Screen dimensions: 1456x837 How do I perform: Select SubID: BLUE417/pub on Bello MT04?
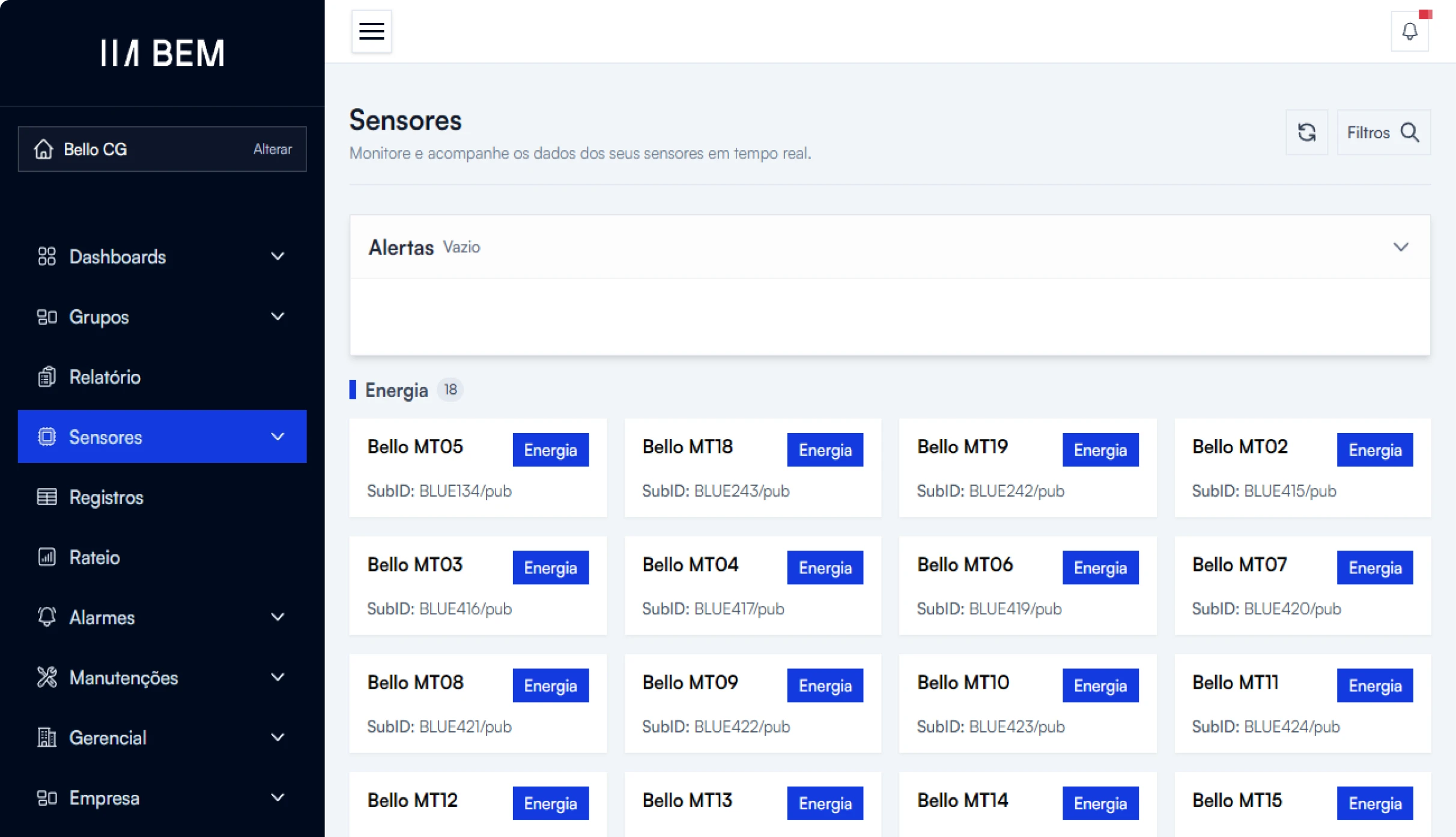713,609
